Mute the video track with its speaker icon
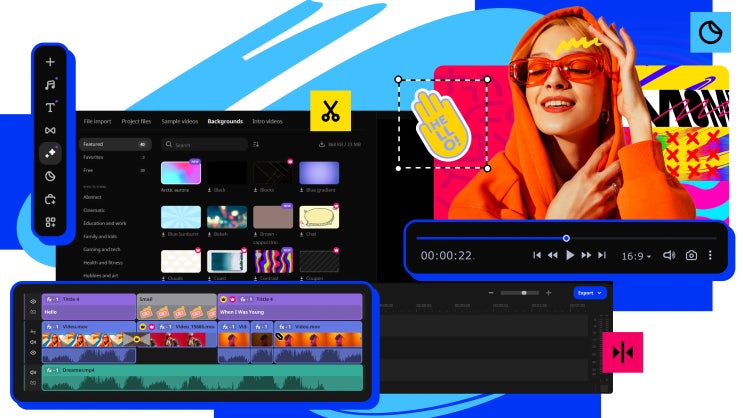Image resolution: width=743 pixels, height=418 pixels. click(33, 342)
